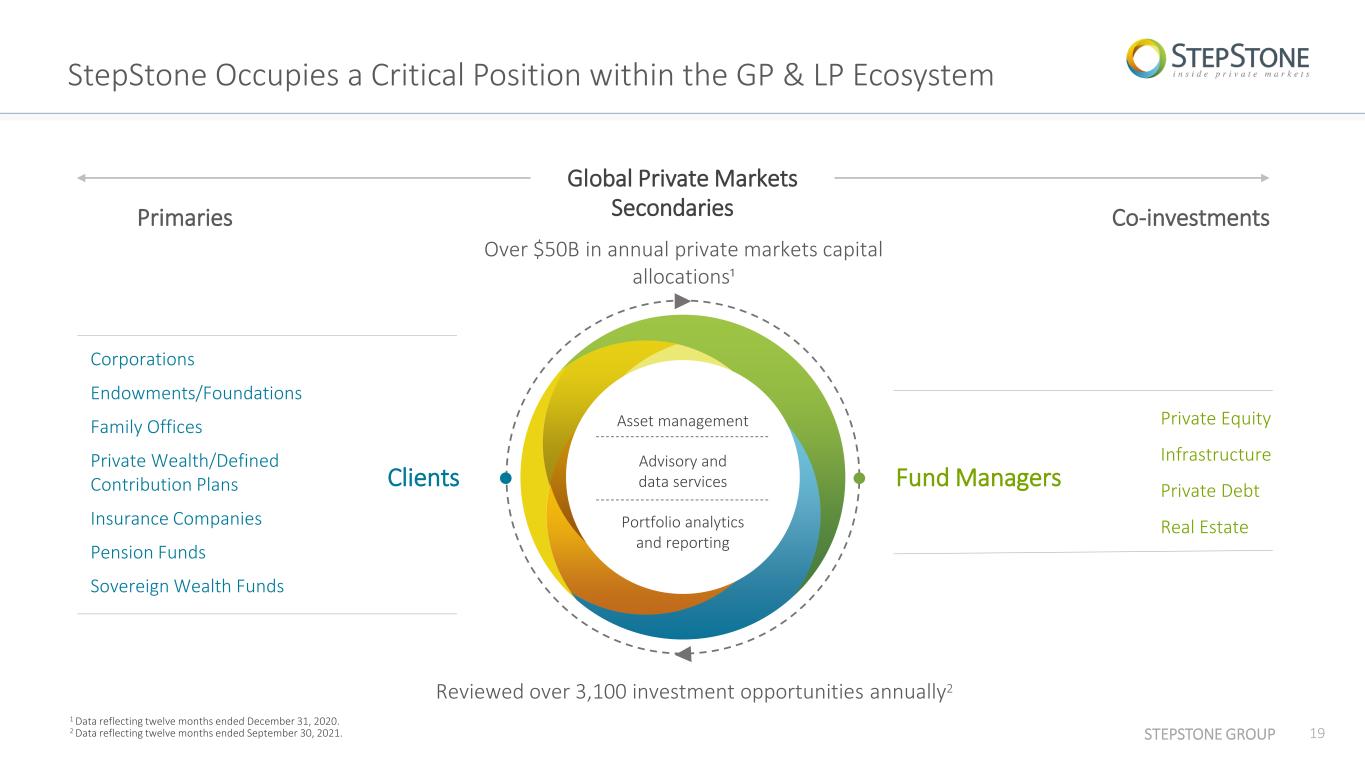Click Portfolio analytics and reporting text

pos(683,533)
